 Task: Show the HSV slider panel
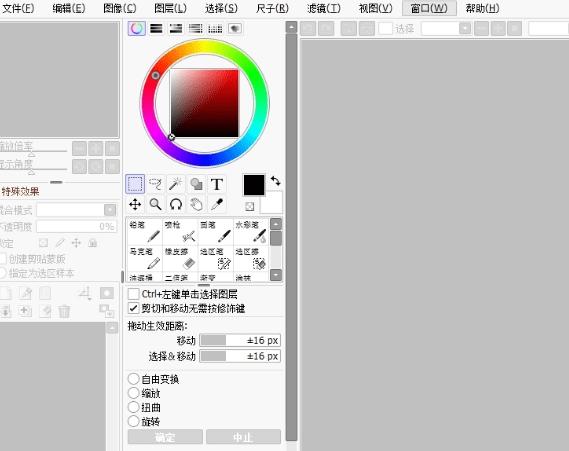click(x=176, y=28)
